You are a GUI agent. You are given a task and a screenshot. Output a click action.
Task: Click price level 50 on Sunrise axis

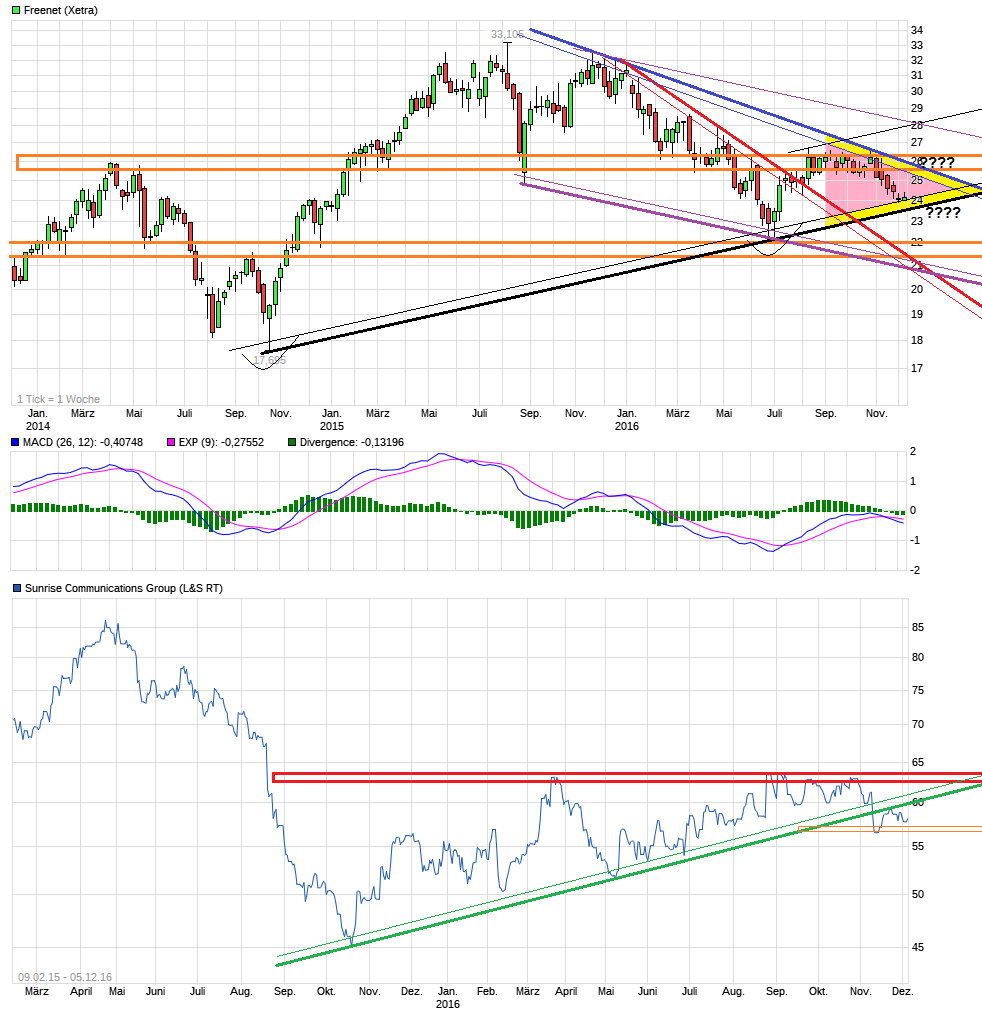pos(918,894)
